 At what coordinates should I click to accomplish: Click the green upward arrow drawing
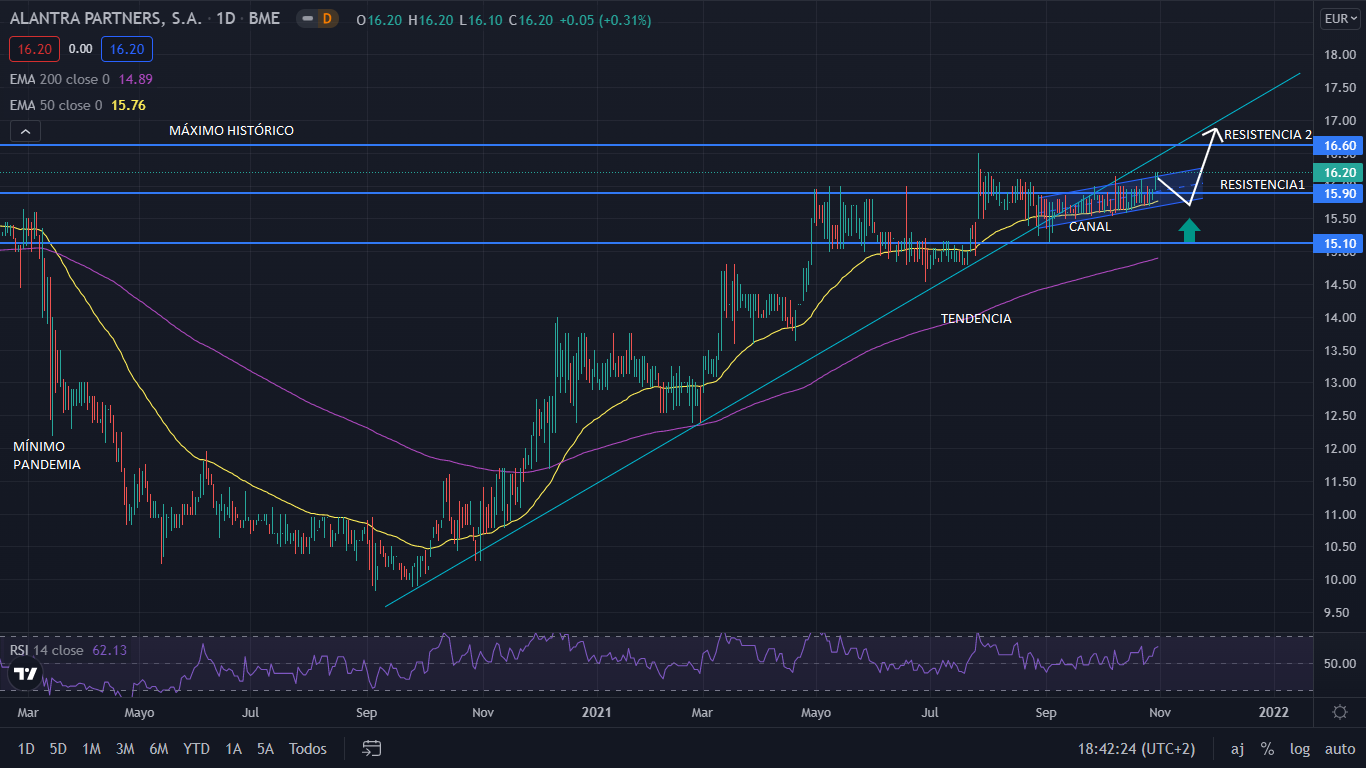[1188, 231]
